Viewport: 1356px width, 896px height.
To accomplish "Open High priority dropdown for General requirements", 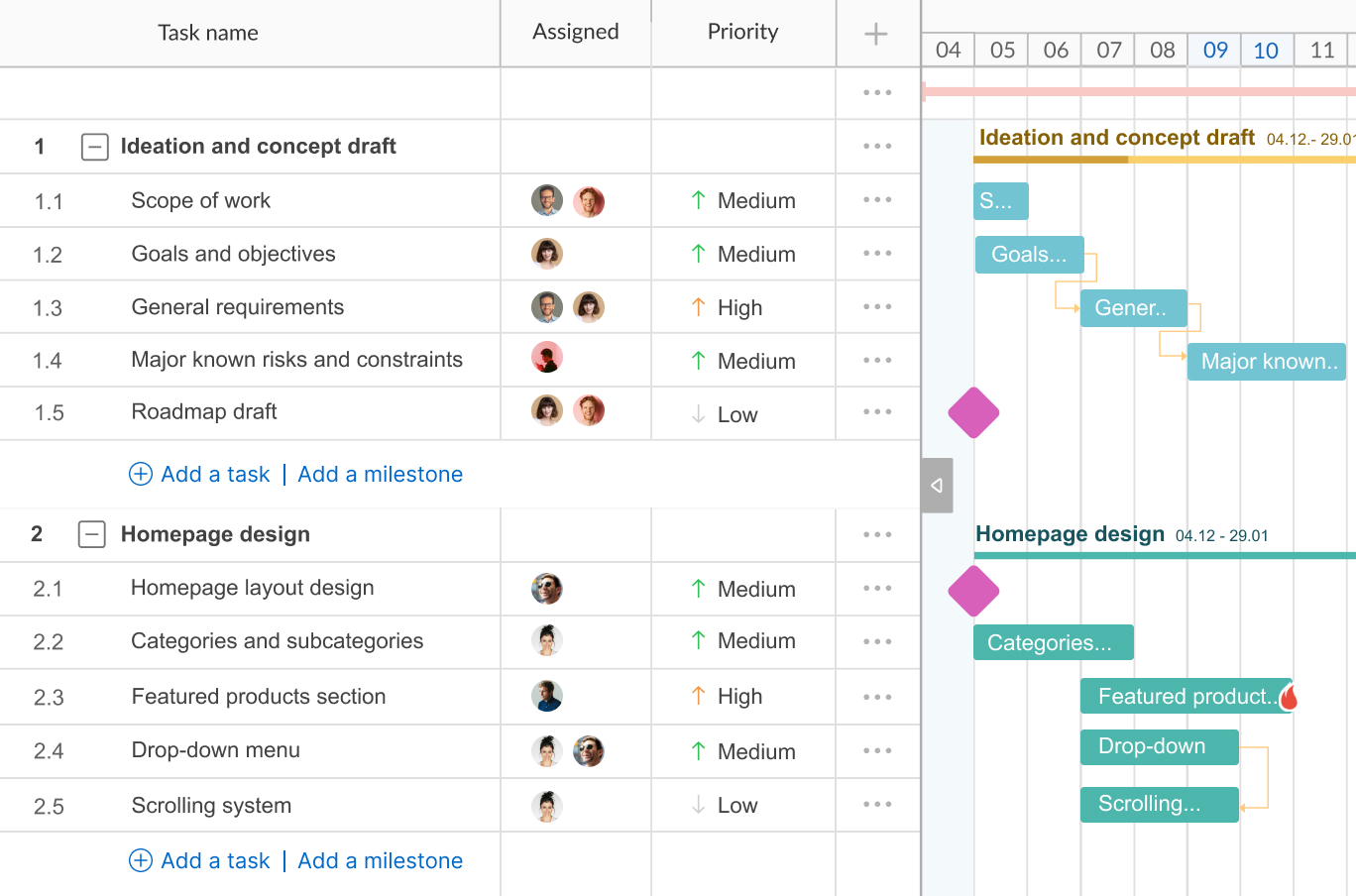I will coord(727,308).
